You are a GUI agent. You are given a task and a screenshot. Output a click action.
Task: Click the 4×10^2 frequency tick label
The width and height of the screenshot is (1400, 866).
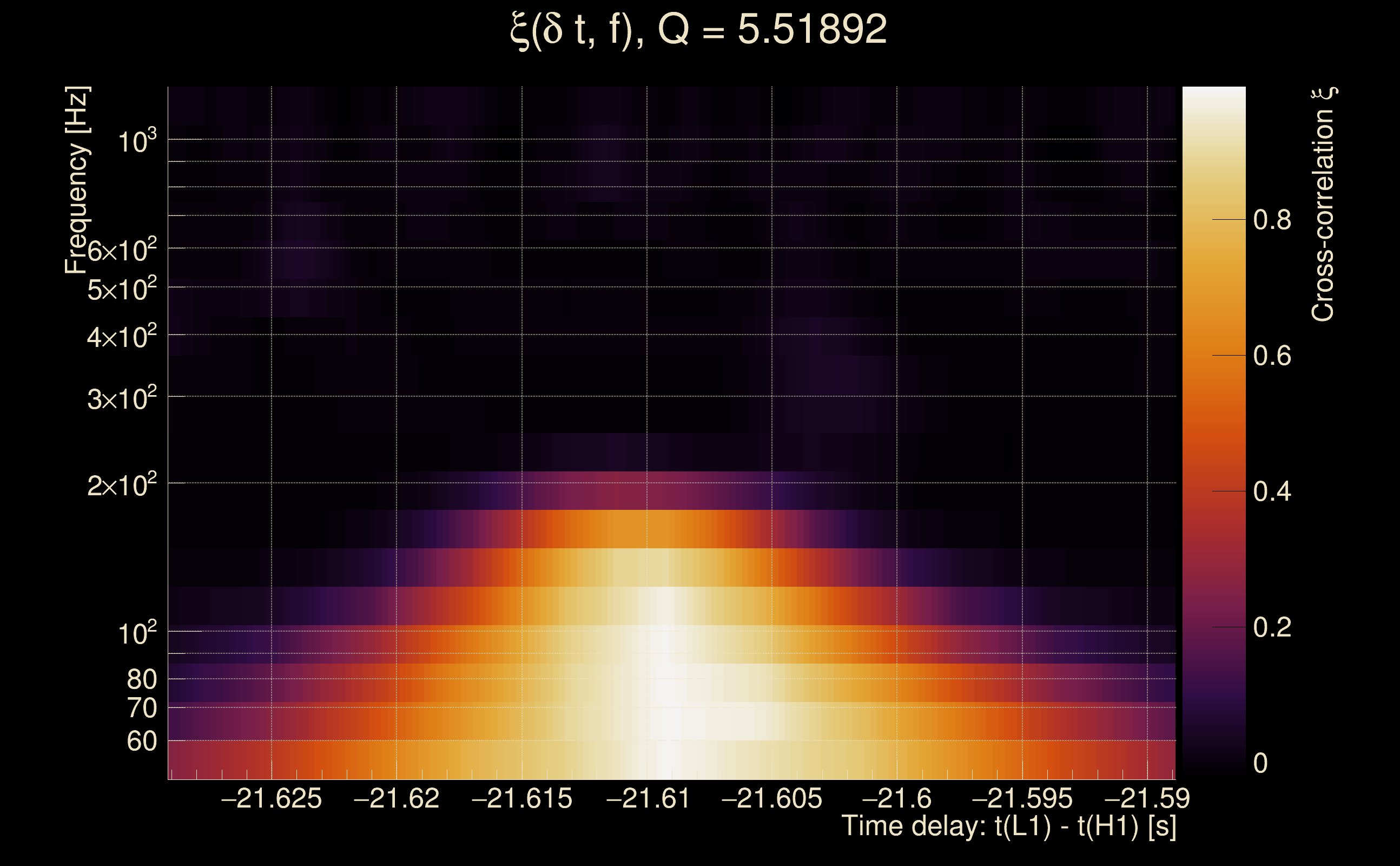tap(121, 337)
